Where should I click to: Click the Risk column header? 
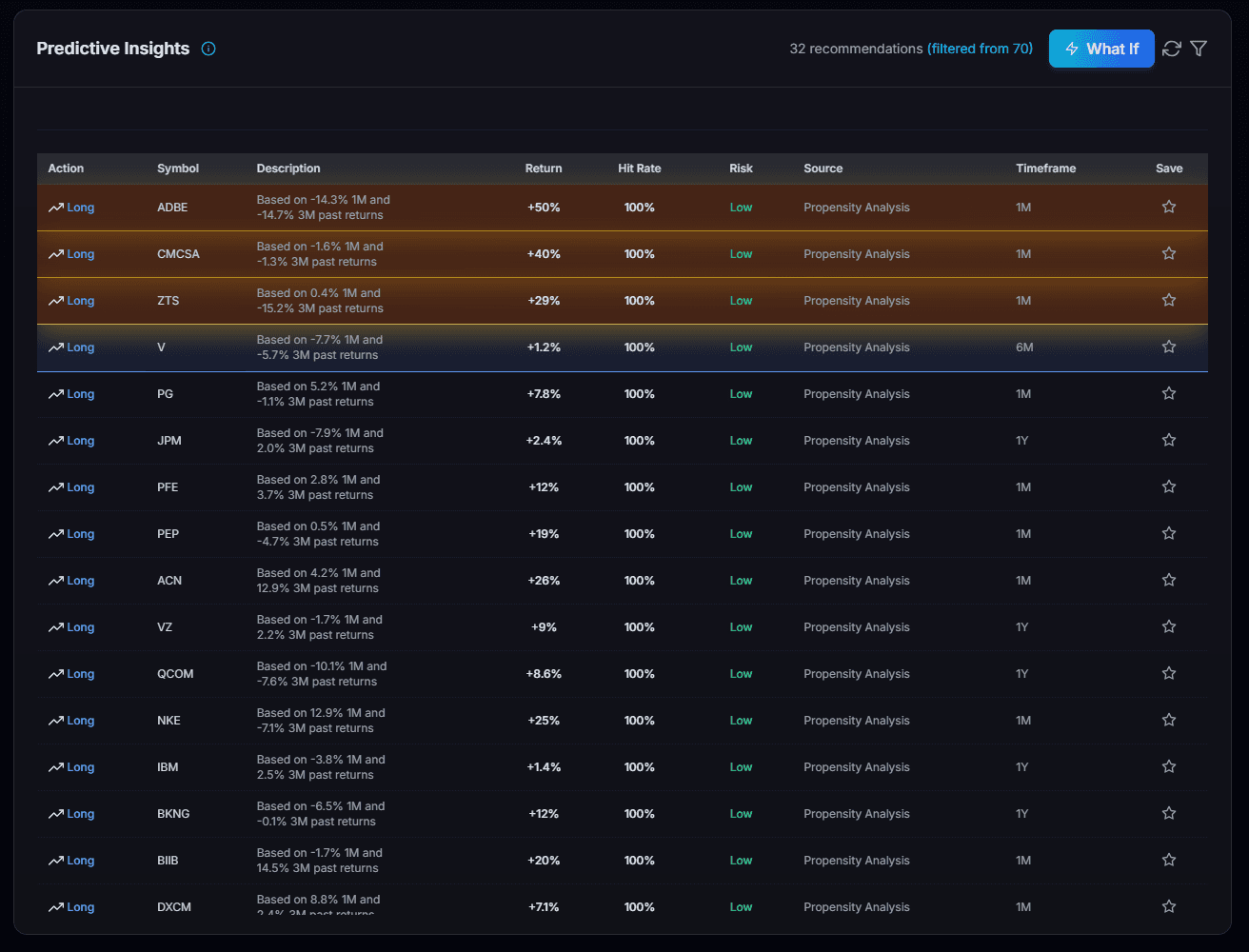(741, 169)
